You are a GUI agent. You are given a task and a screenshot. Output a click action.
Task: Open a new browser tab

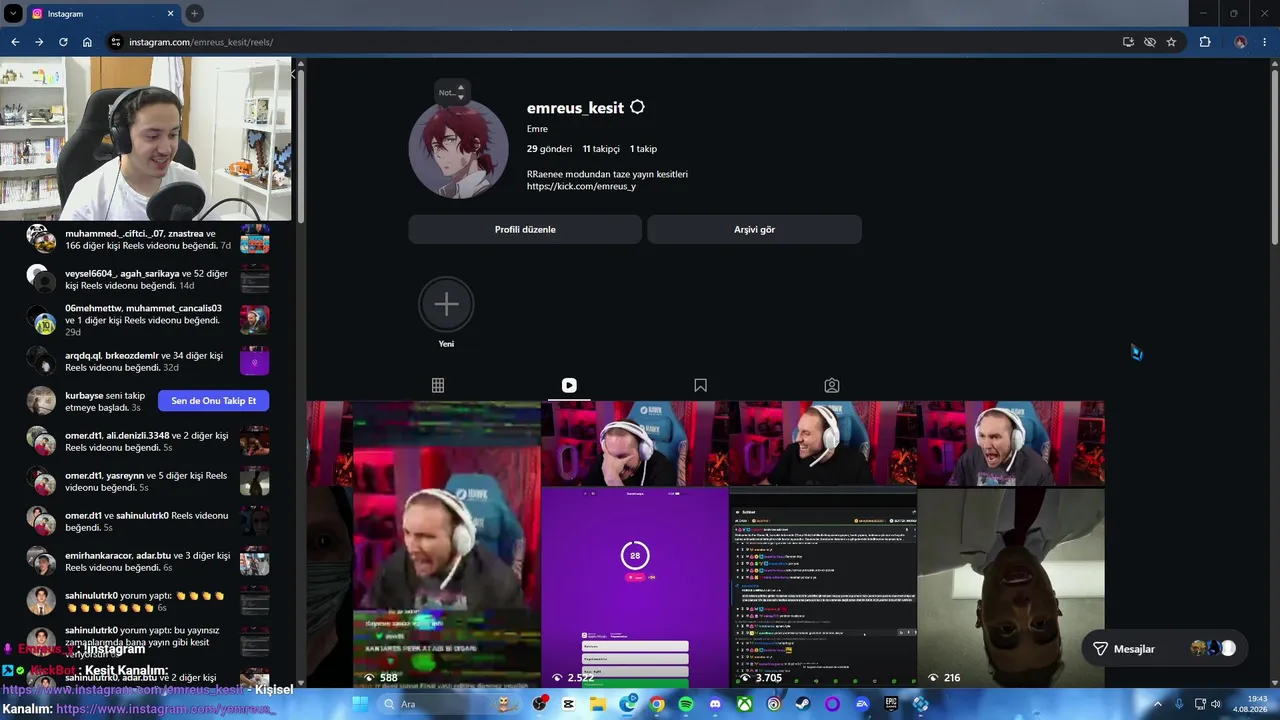(194, 14)
